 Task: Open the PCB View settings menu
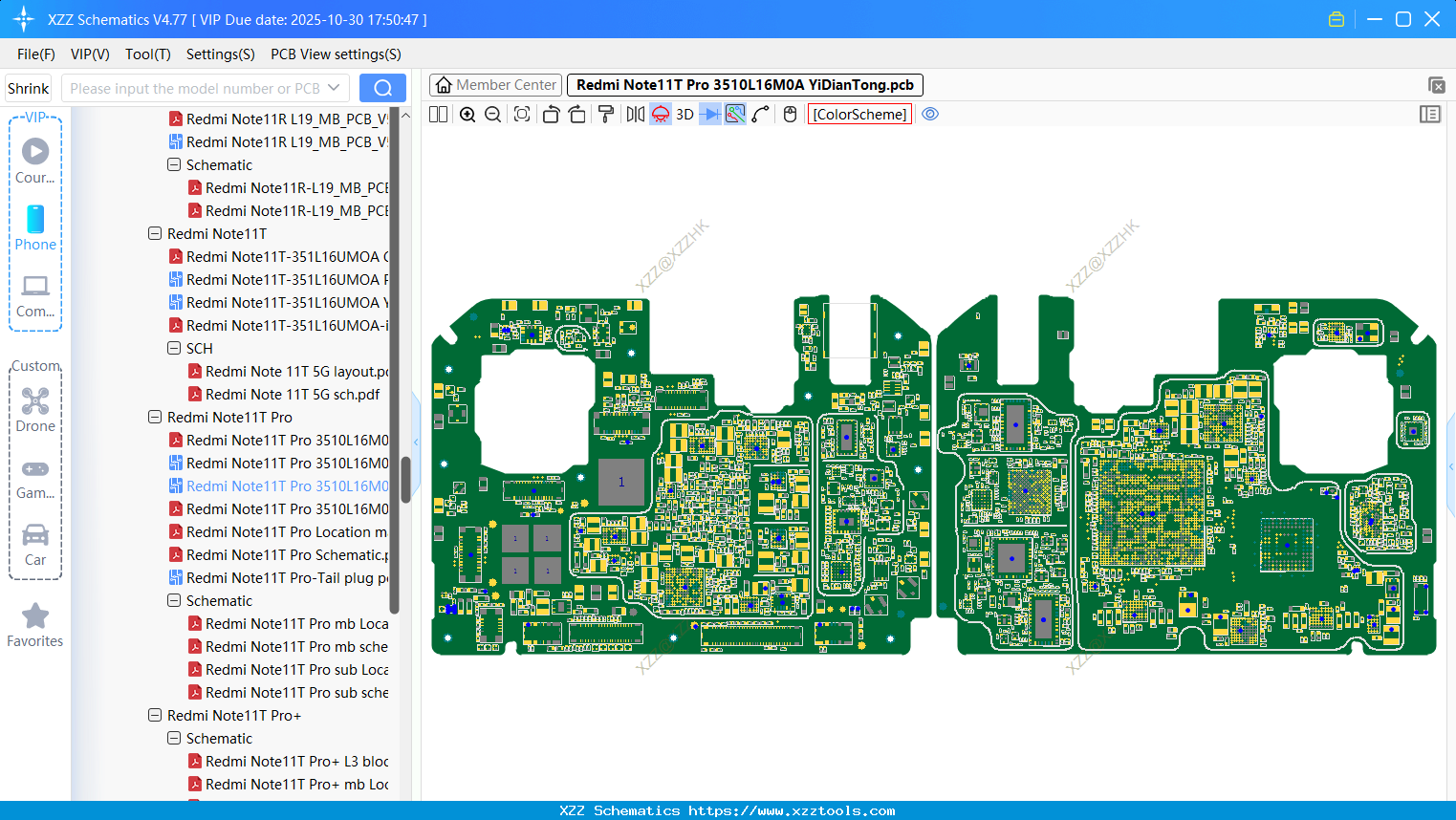pos(335,54)
